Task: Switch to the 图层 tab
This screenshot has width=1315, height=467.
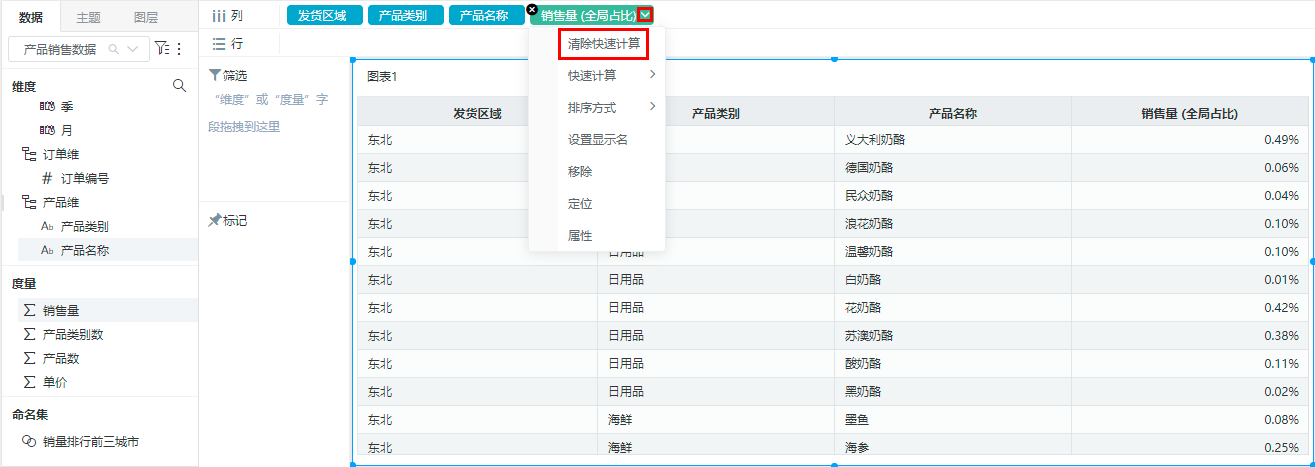Action: [145, 17]
